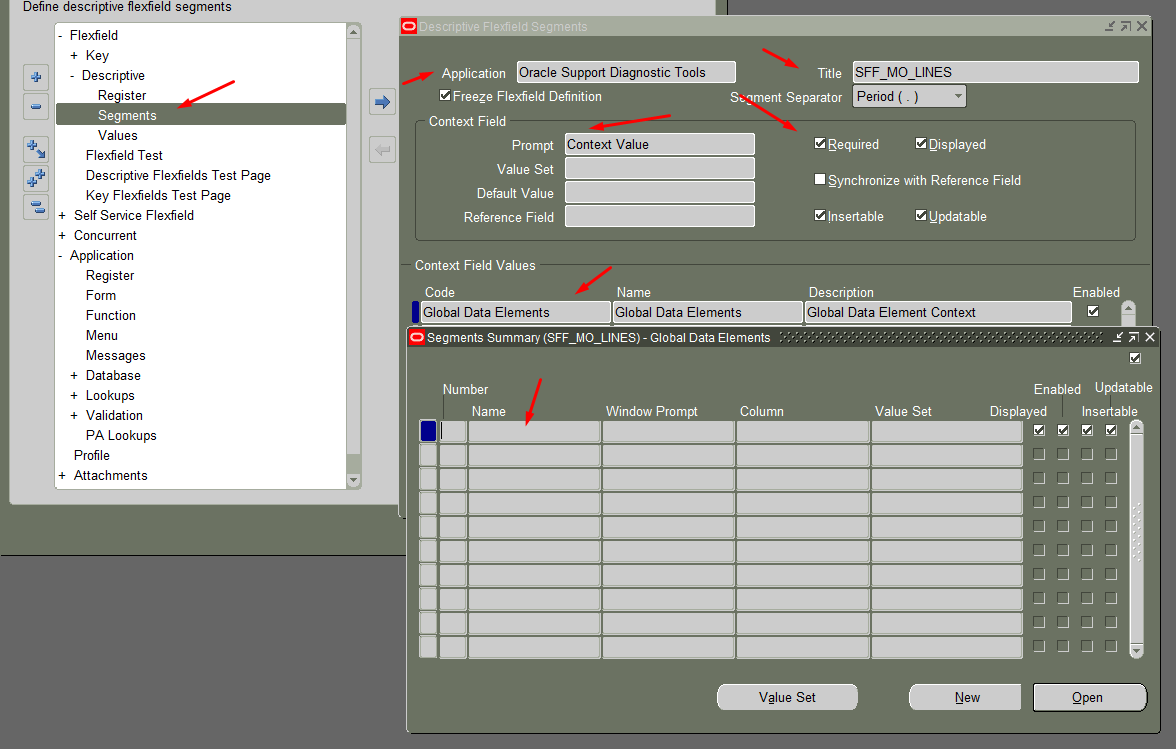Select Profile in the navigator
This screenshot has height=749, width=1176.
point(92,456)
